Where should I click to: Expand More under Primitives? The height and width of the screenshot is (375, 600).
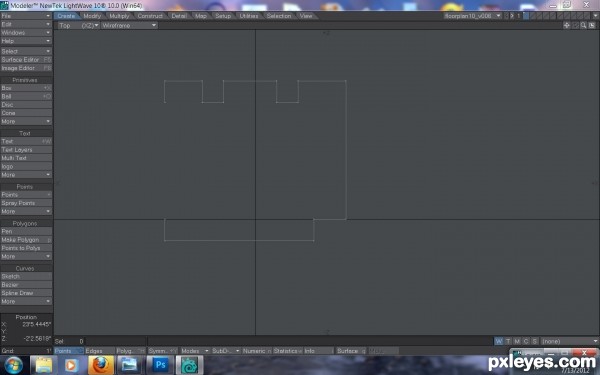tap(26, 121)
